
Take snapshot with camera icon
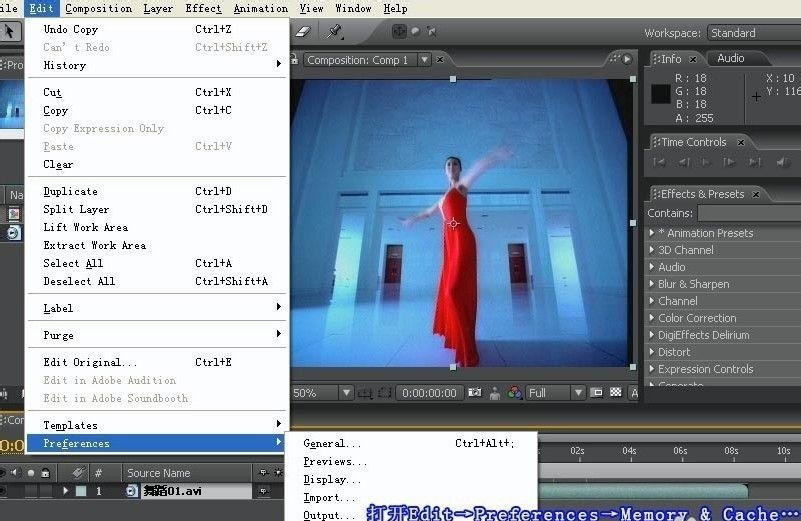point(475,393)
